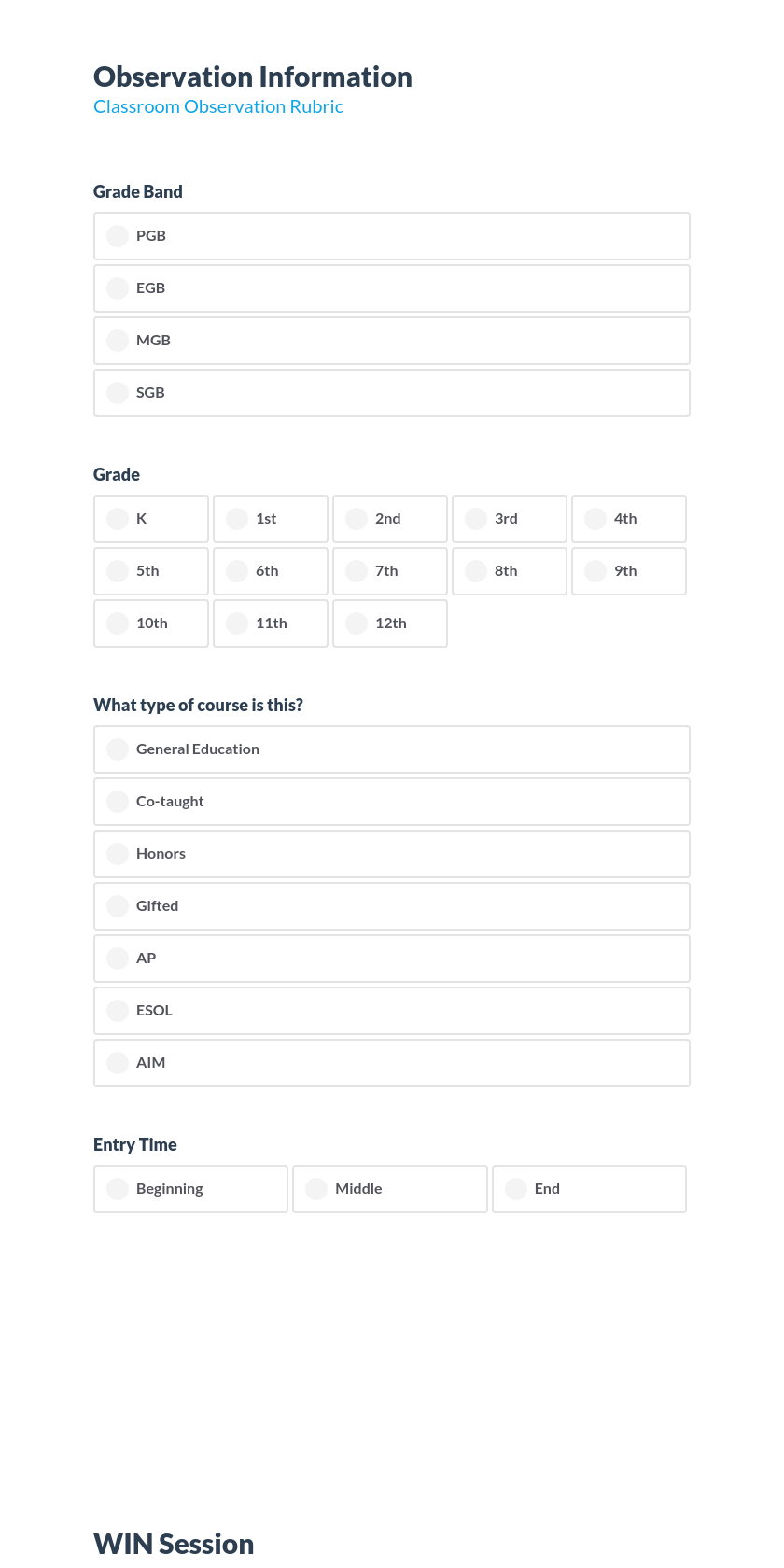The width and height of the screenshot is (784, 1568).
Task: Pick 7th grade
Action: coord(389,570)
